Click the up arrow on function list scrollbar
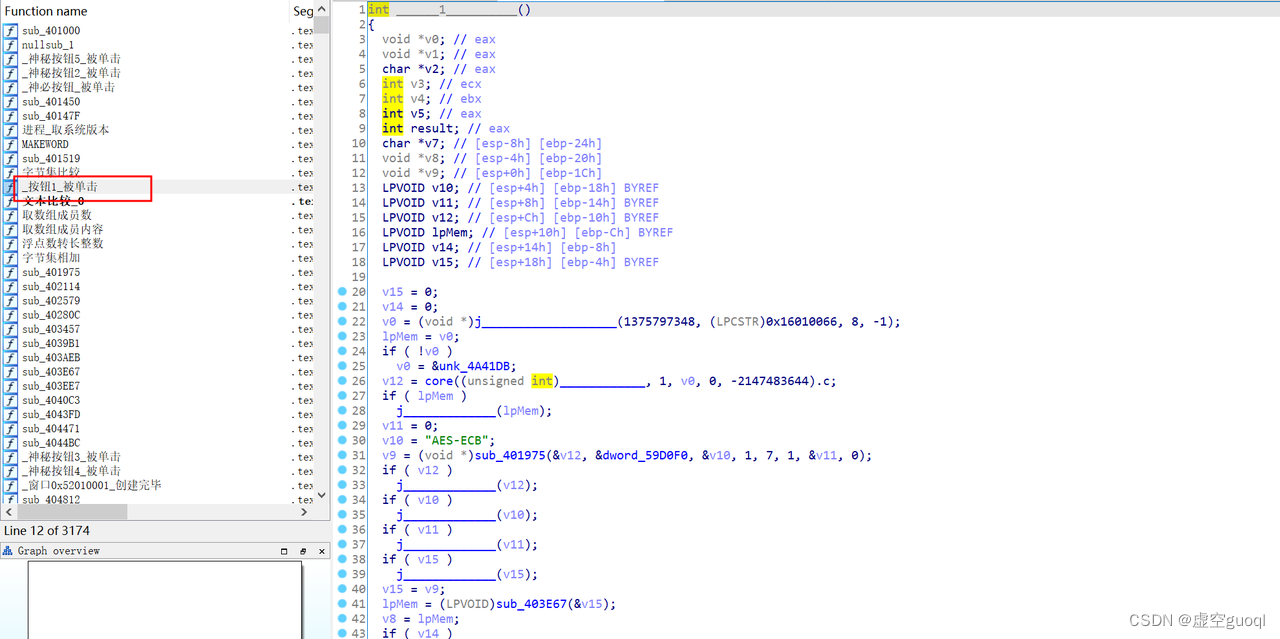The height and width of the screenshot is (639, 1280). pos(320,10)
